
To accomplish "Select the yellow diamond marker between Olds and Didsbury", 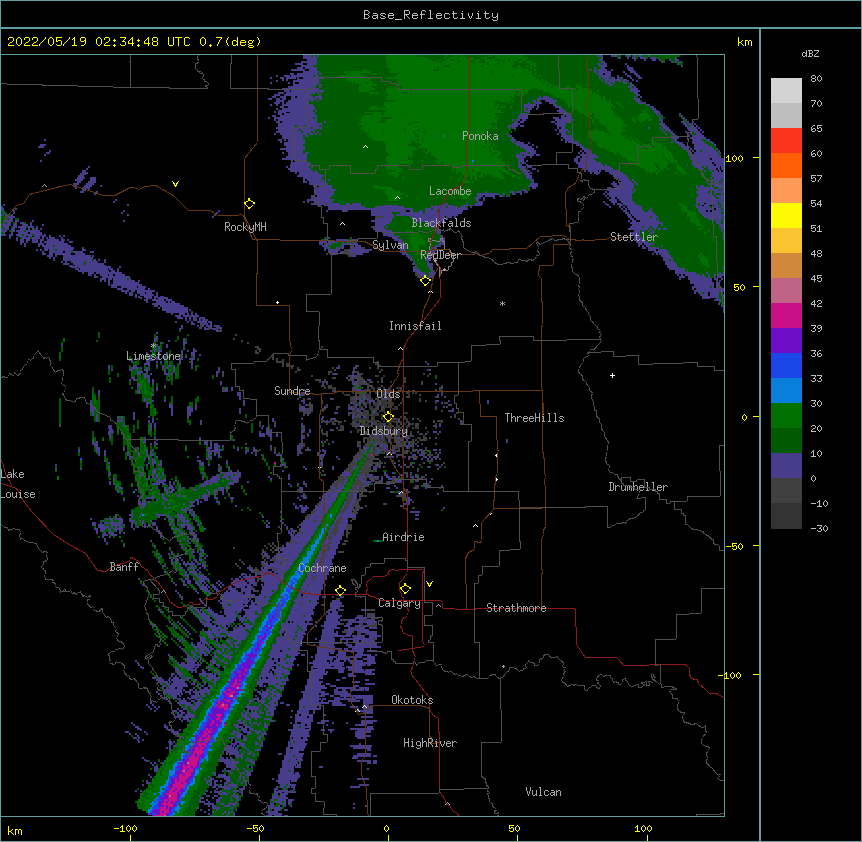I will [x=388, y=417].
